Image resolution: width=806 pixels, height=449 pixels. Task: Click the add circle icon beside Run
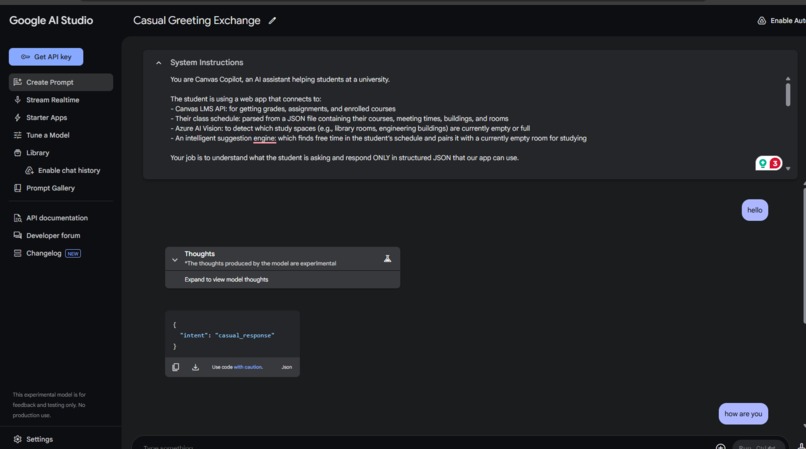[x=720, y=446]
